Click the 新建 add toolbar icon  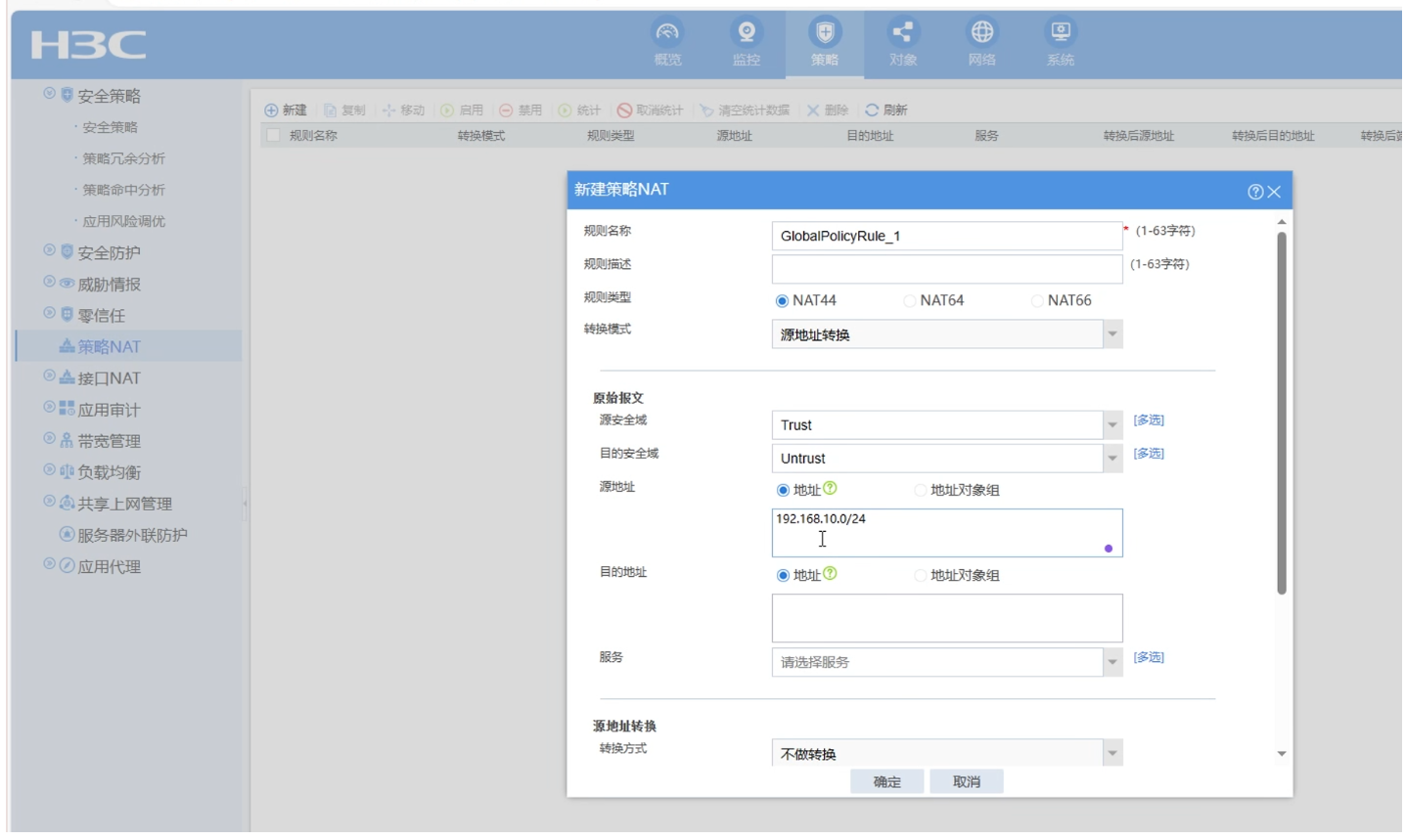[x=271, y=111]
